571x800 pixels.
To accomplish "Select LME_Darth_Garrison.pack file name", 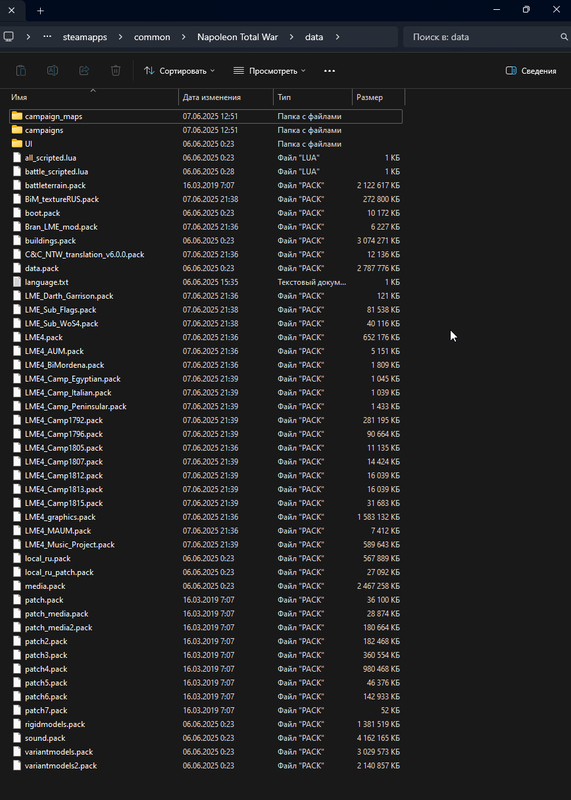I will pyautogui.click(x=69, y=296).
